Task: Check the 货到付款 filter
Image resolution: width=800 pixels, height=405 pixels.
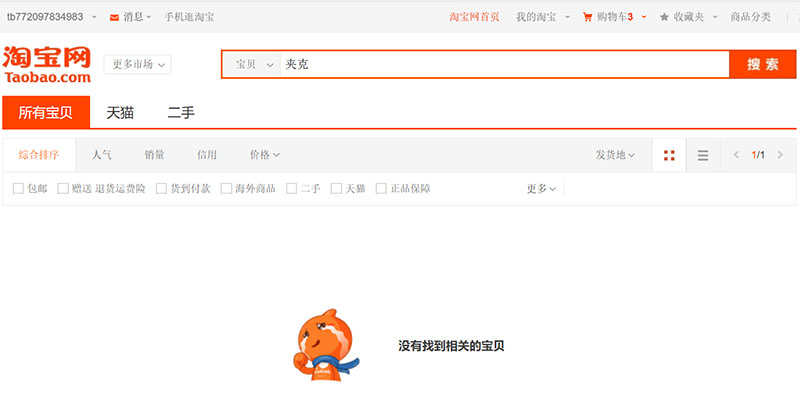Action: pyautogui.click(x=162, y=188)
